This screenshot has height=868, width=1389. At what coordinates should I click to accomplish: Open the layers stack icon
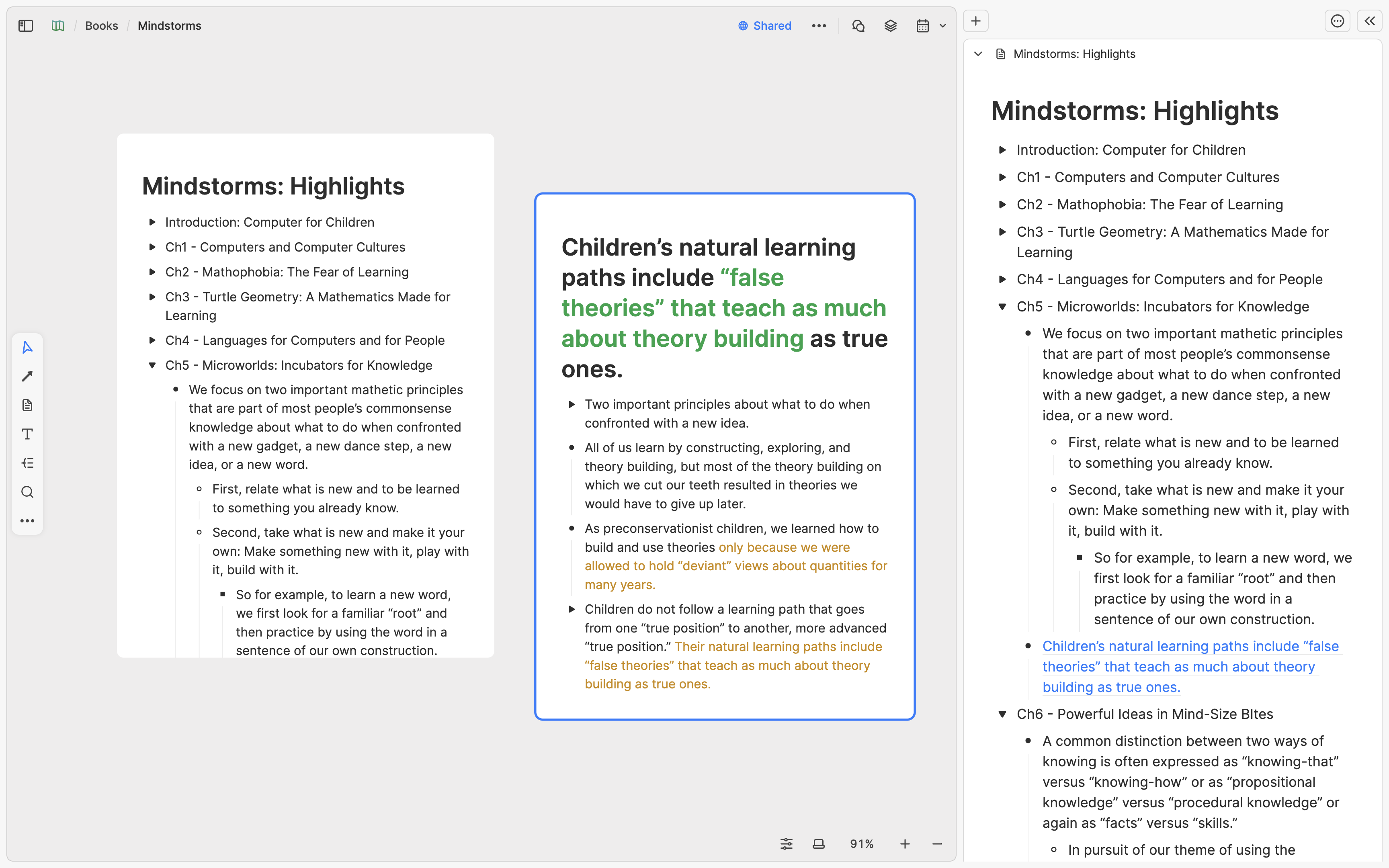coord(890,26)
